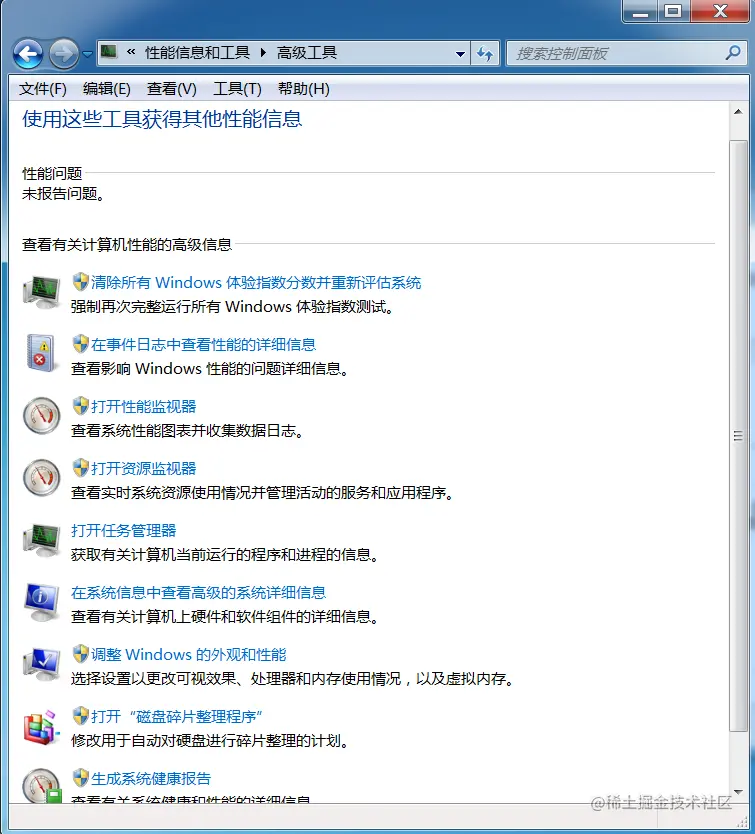Click description 修改用于自动对硬盘进行碎片整理的计划。
The height and width of the screenshot is (834, 755).
click(210, 741)
